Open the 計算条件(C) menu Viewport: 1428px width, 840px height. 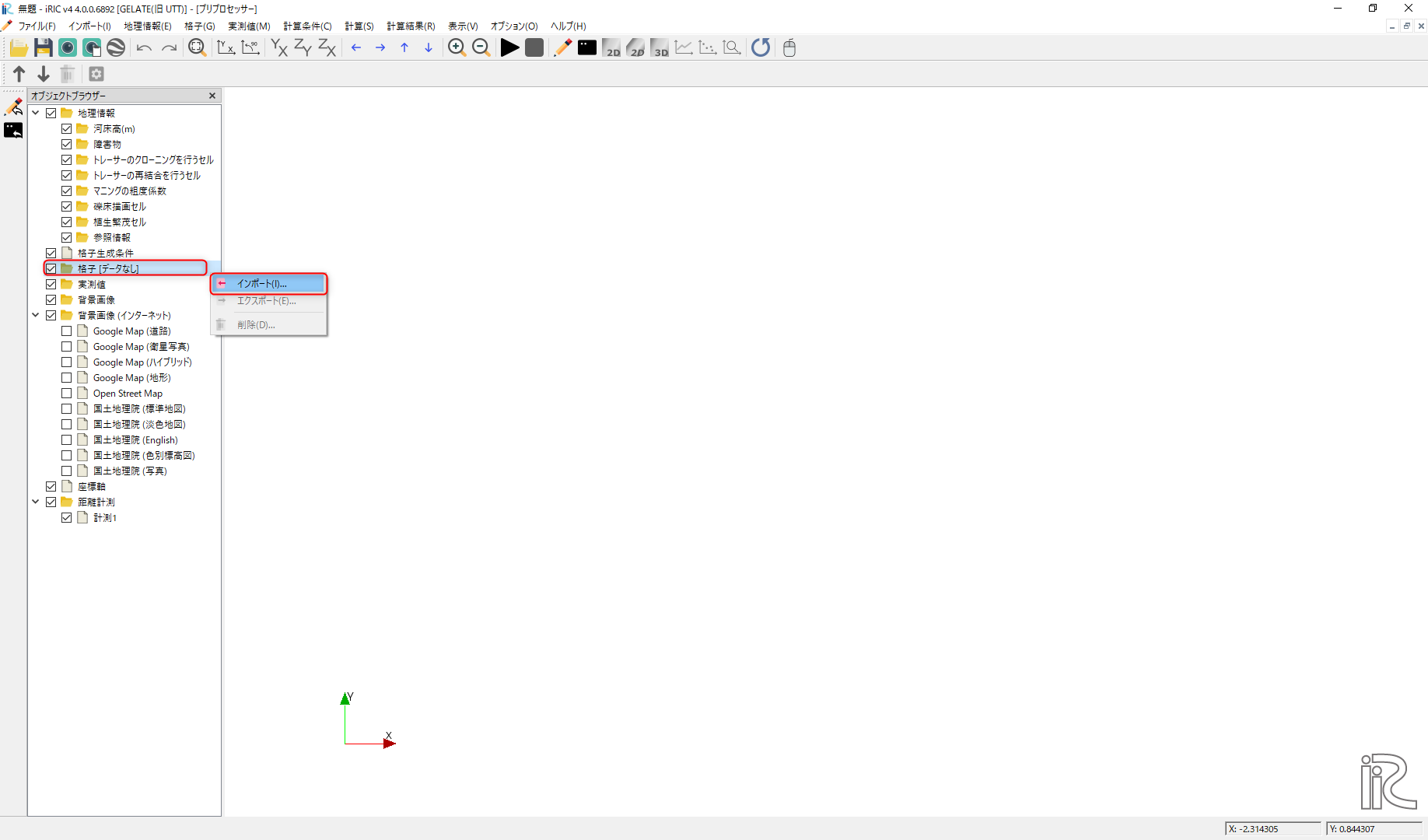click(307, 26)
